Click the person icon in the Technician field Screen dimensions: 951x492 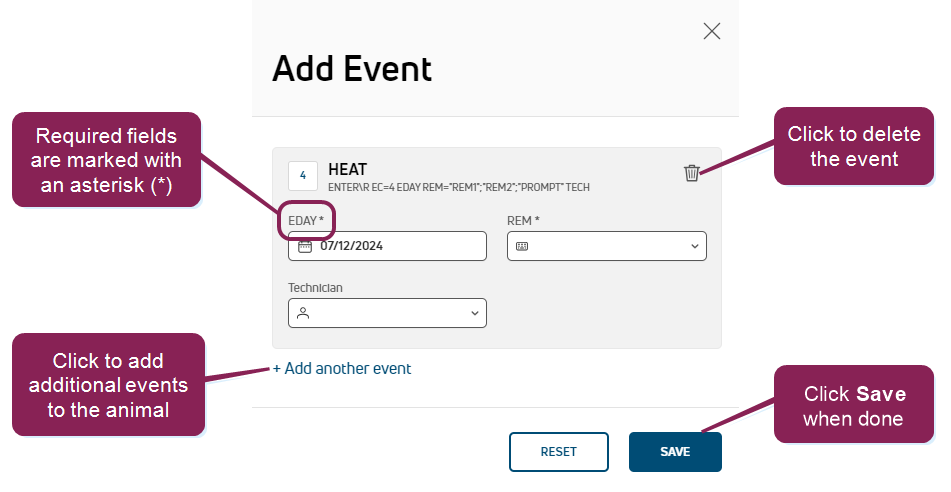pyautogui.click(x=303, y=313)
